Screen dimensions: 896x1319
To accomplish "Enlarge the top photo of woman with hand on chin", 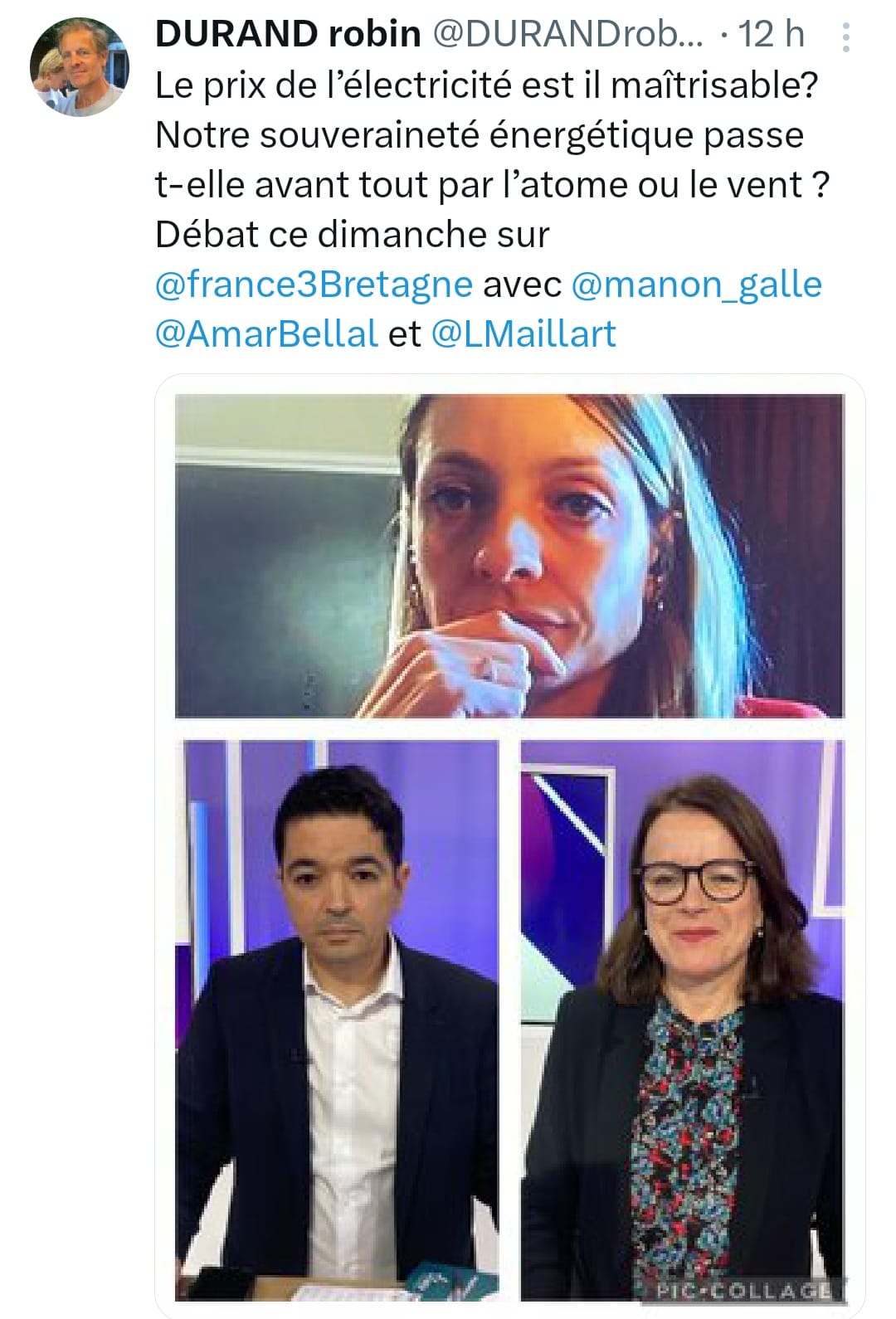I will [x=509, y=556].
